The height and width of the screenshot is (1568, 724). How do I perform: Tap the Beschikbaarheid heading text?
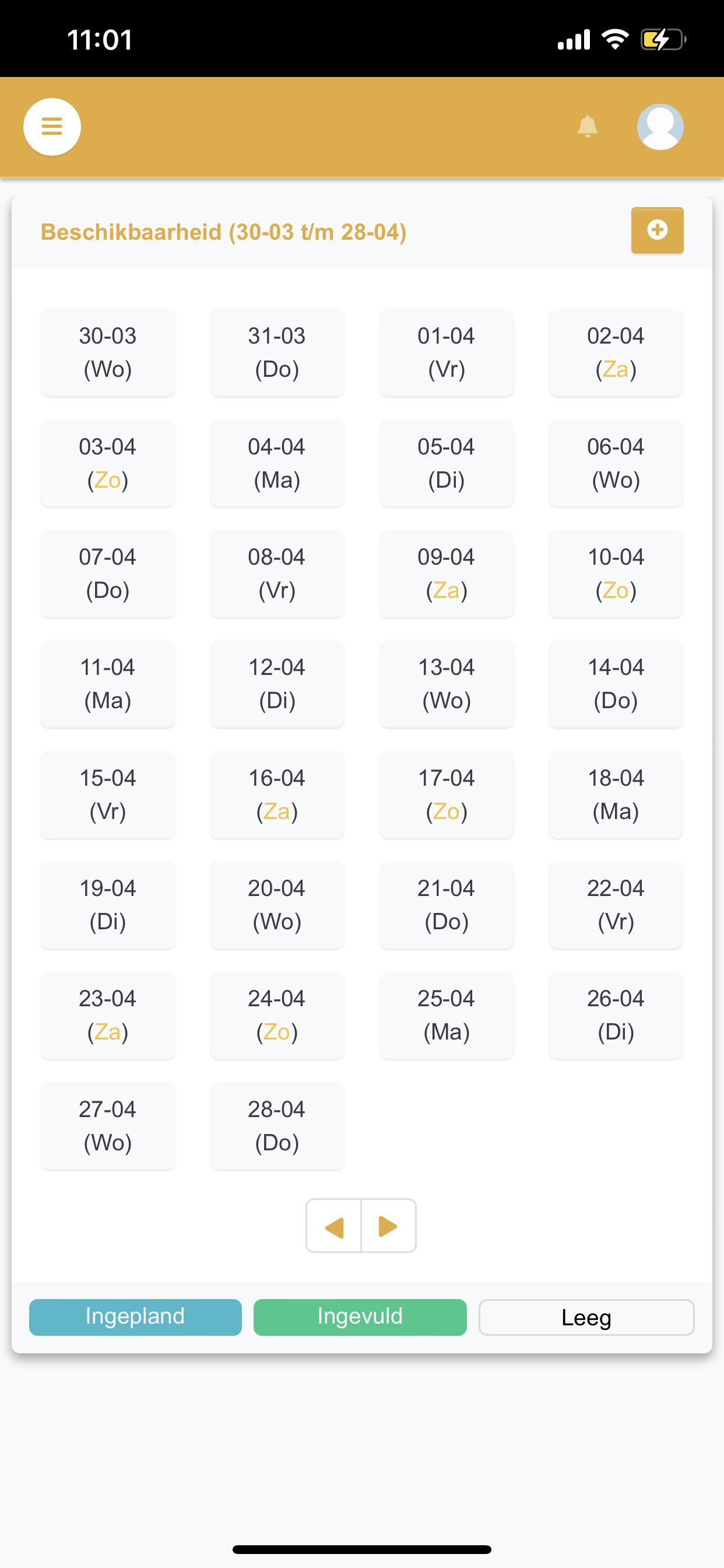pyautogui.click(x=223, y=232)
